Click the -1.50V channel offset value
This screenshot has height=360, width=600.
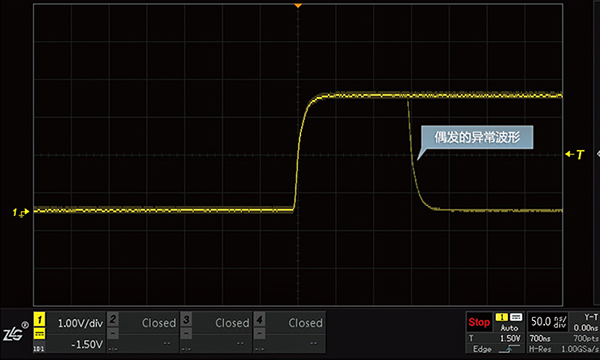pos(87,344)
